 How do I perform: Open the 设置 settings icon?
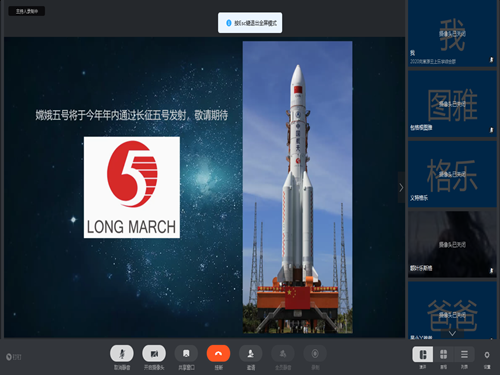[487, 355]
